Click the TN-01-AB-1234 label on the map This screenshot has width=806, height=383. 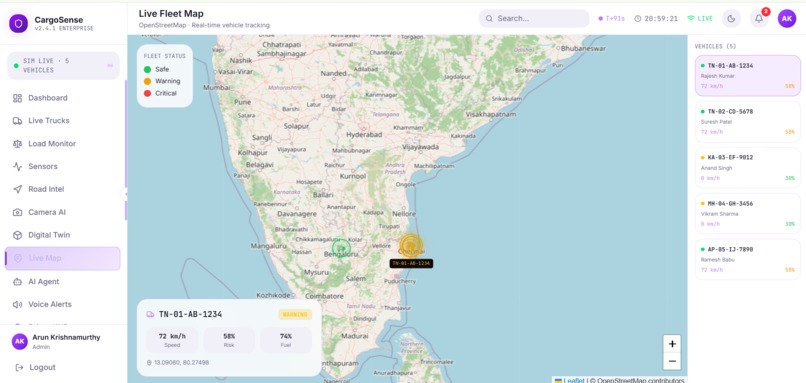click(411, 263)
